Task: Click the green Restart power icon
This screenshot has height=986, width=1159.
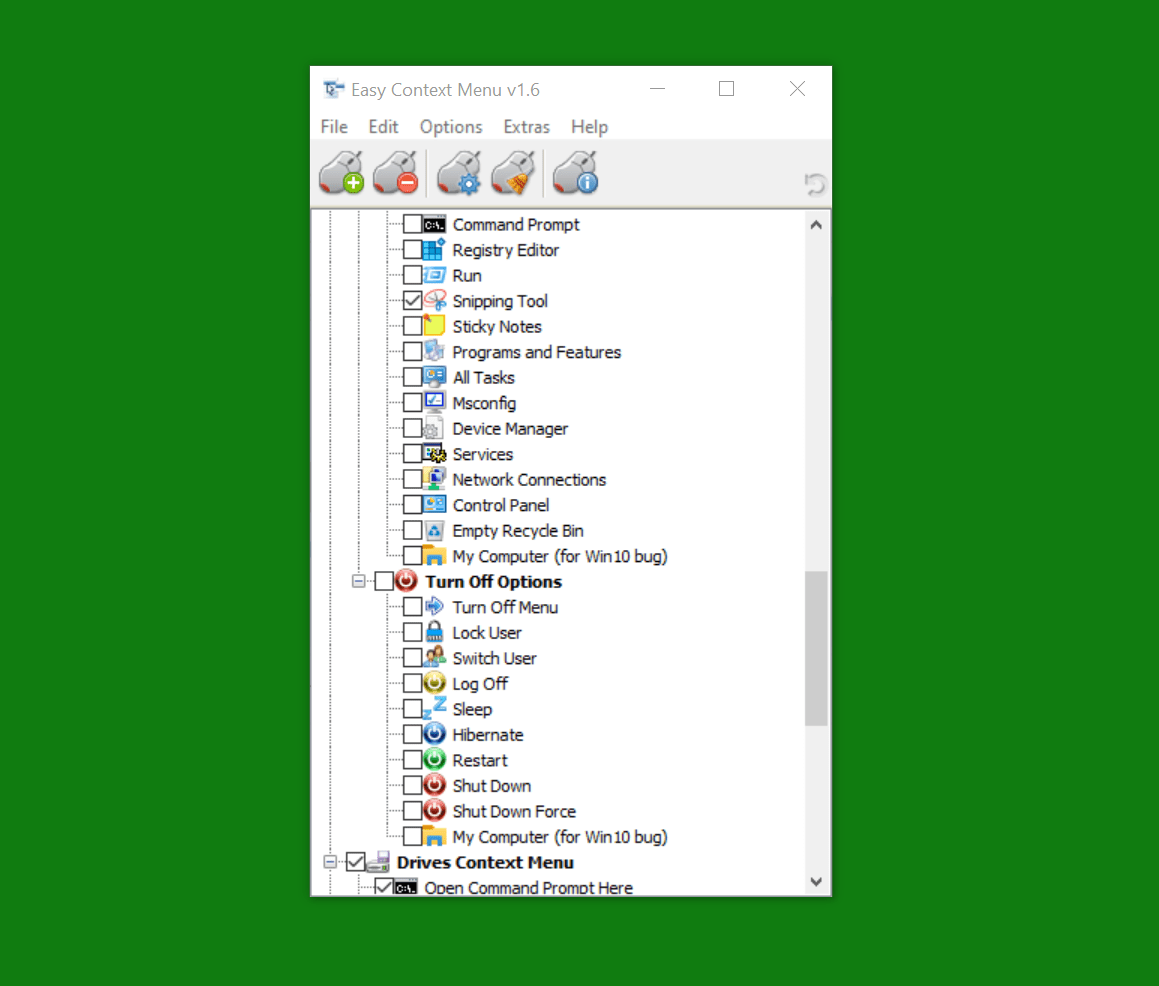Action: click(x=435, y=760)
